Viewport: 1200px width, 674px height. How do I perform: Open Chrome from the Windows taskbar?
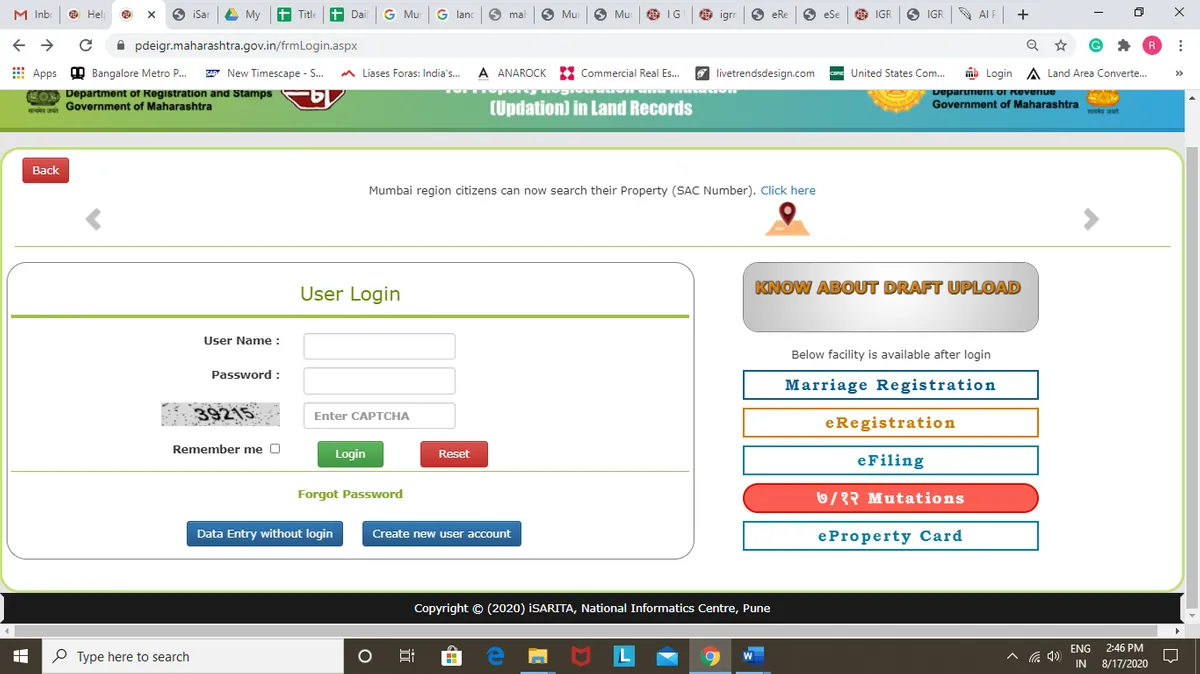(x=710, y=657)
